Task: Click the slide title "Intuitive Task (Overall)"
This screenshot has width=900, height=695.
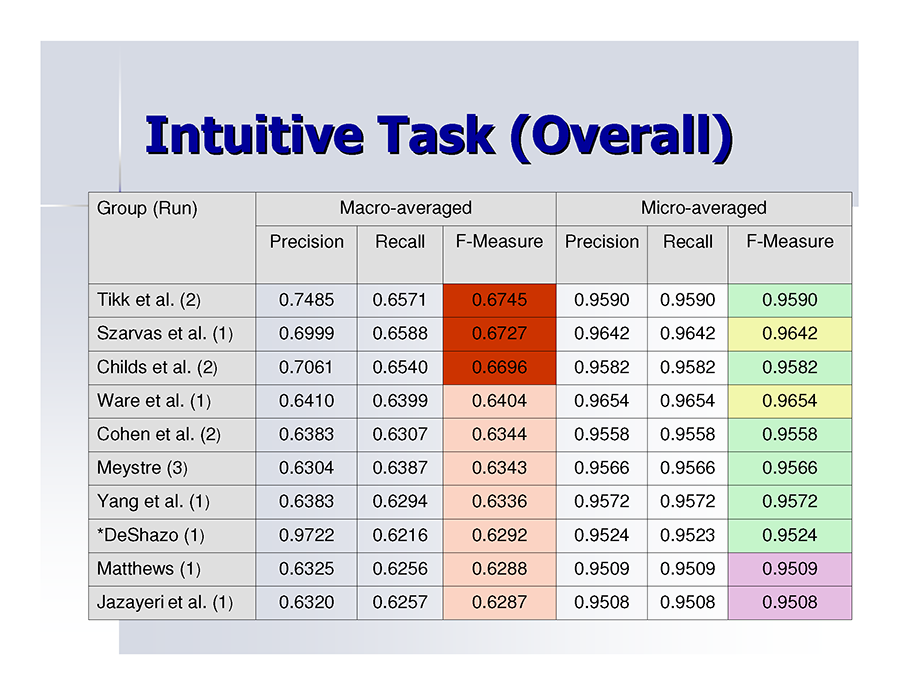Action: [x=439, y=137]
